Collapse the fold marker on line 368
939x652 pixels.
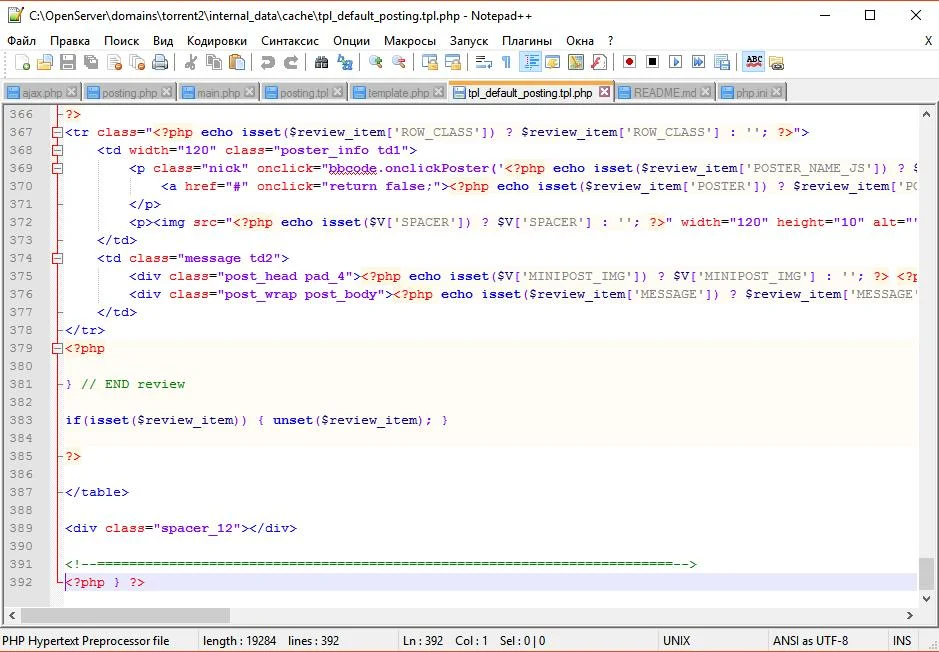[57, 150]
